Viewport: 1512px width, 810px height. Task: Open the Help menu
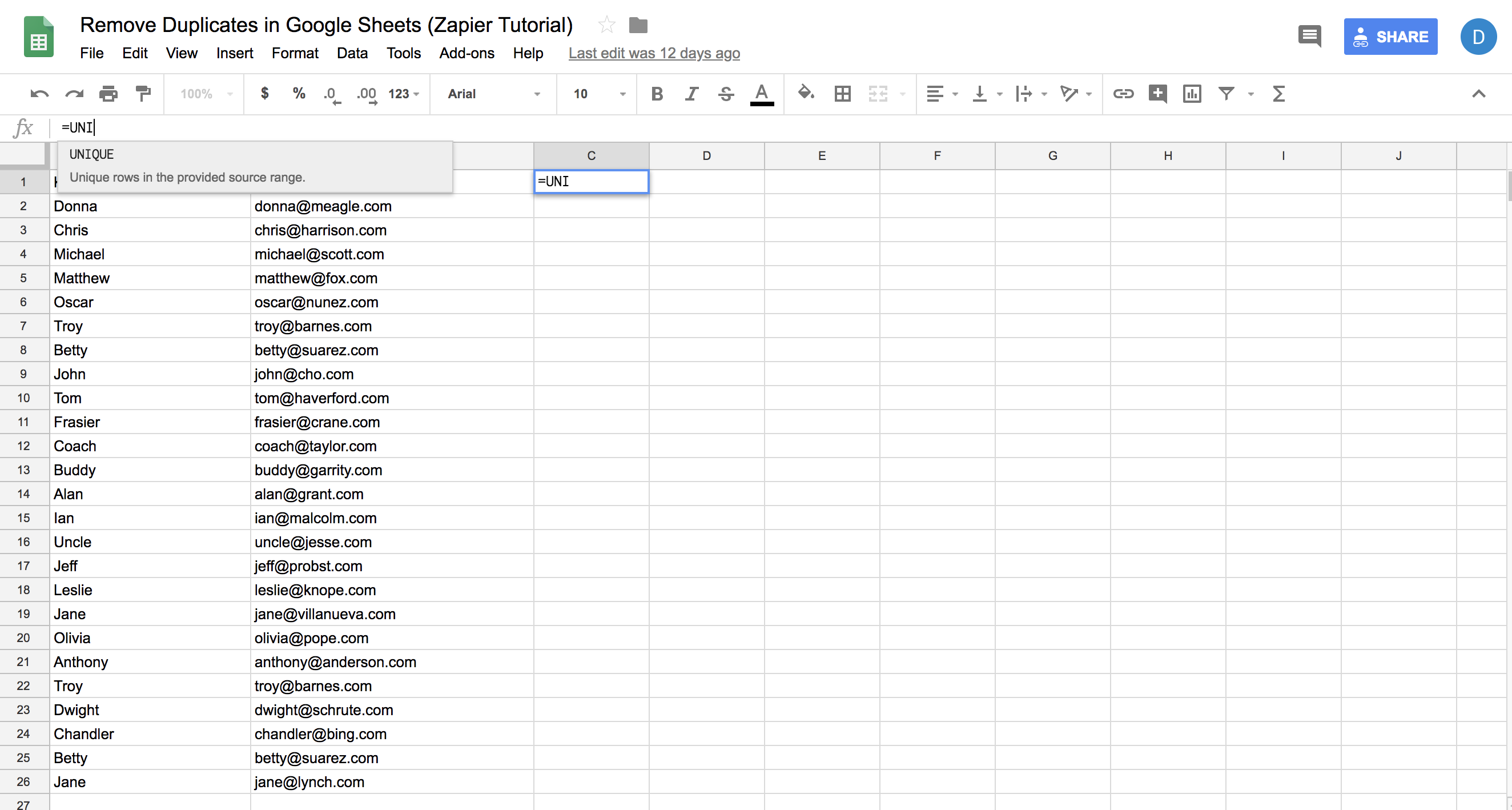528,54
